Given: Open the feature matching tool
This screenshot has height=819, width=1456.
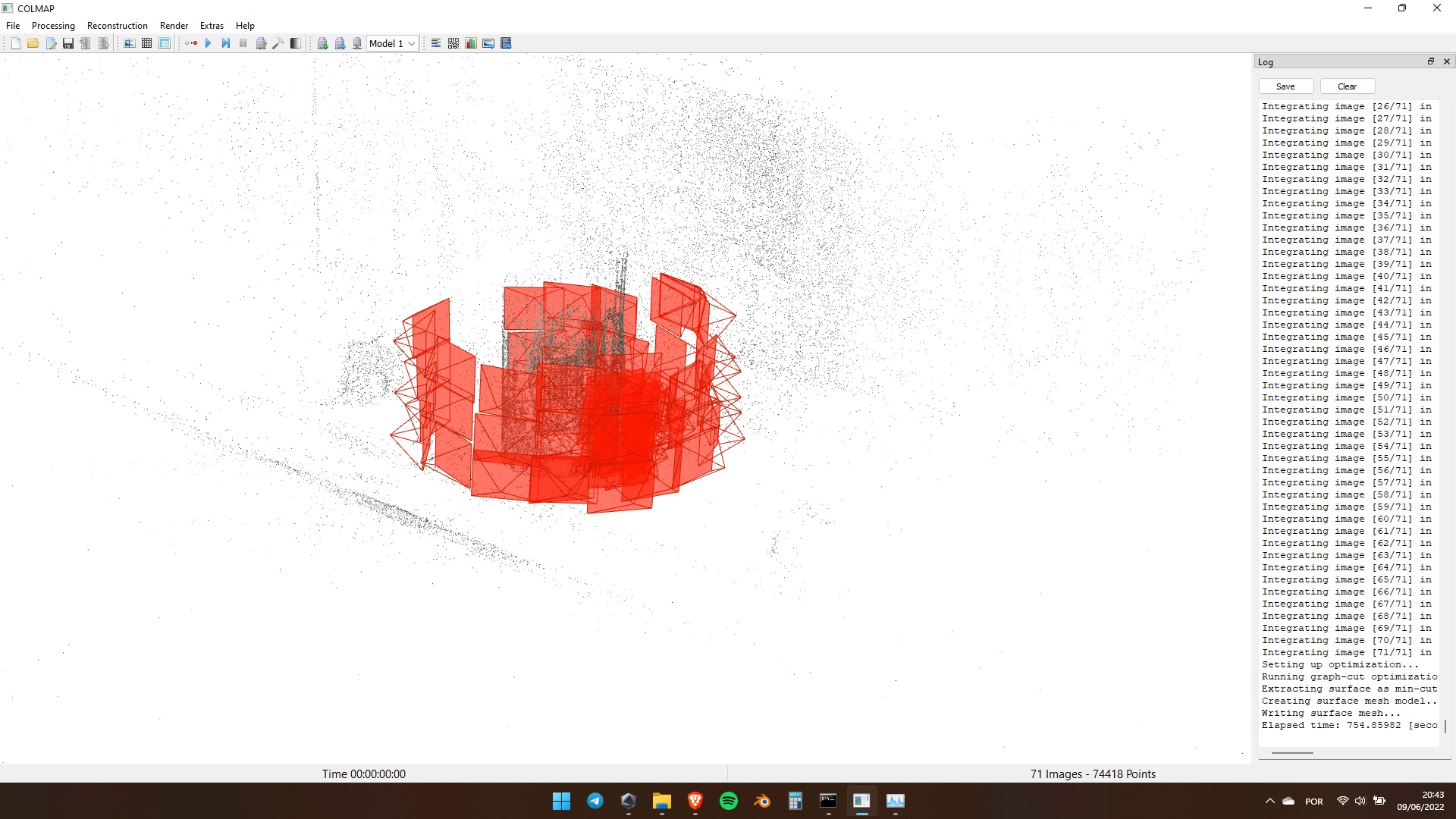Looking at the screenshot, I should [146, 43].
